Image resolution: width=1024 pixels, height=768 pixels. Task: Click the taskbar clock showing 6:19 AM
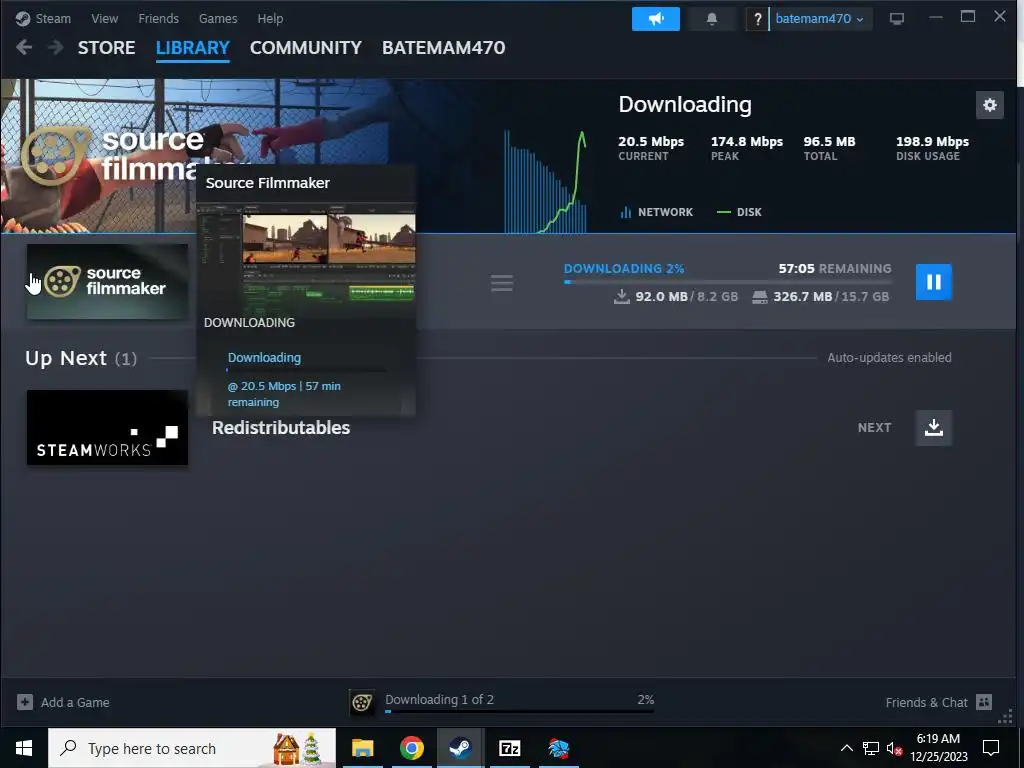coord(938,748)
